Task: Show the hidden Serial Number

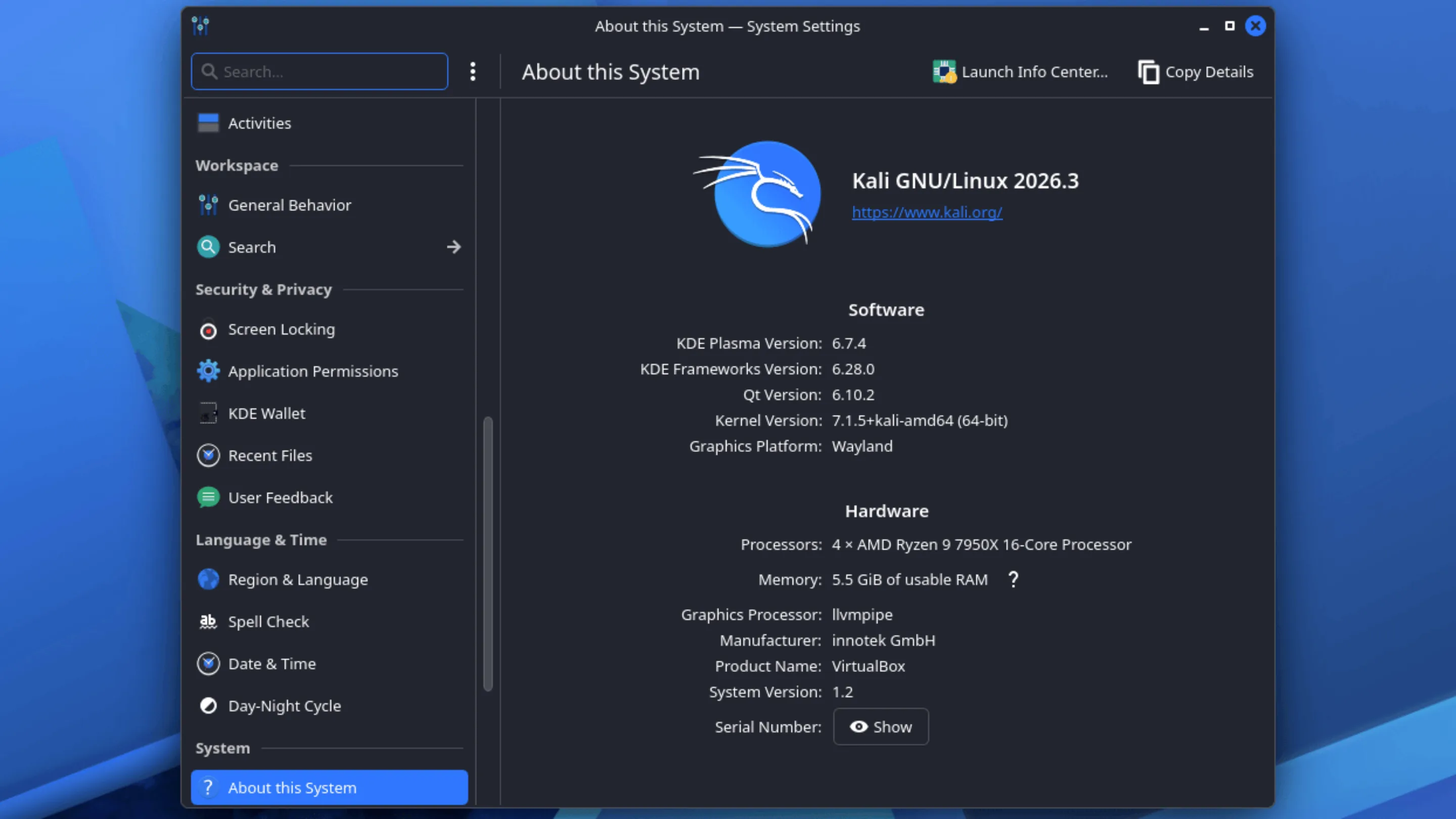Action: pyautogui.click(x=881, y=727)
